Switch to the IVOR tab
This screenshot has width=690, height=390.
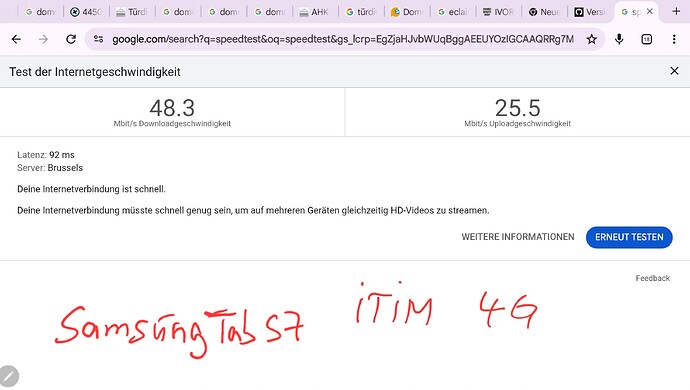(499, 12)
